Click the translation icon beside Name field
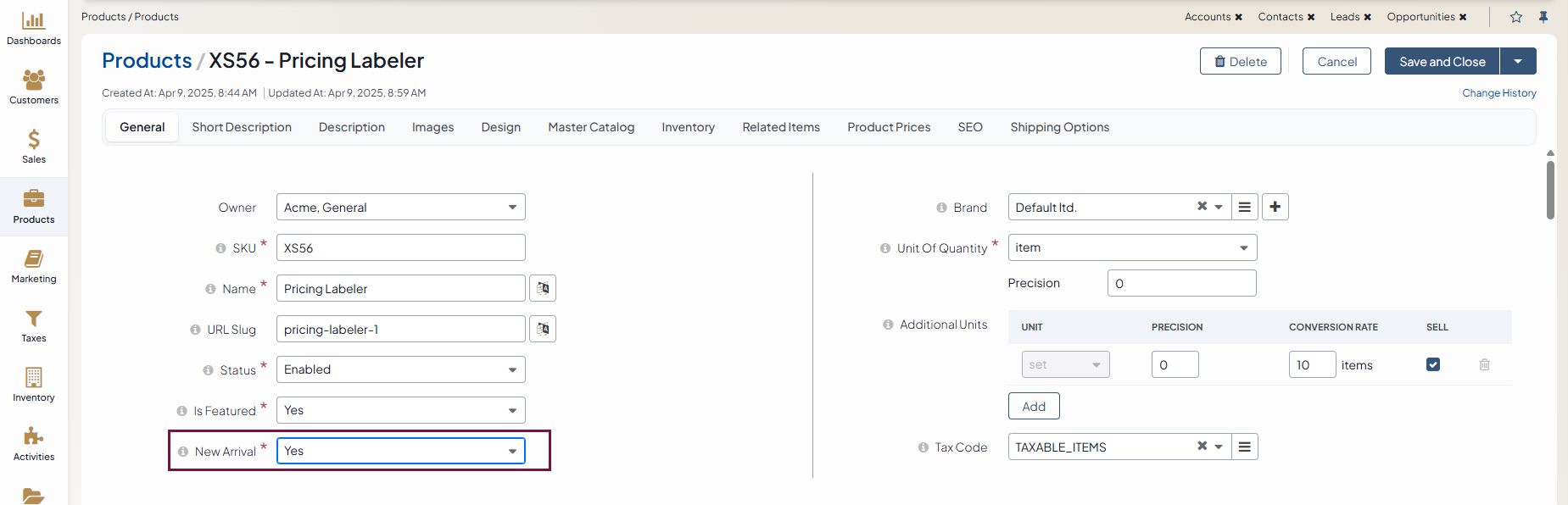 pos(543,288)
